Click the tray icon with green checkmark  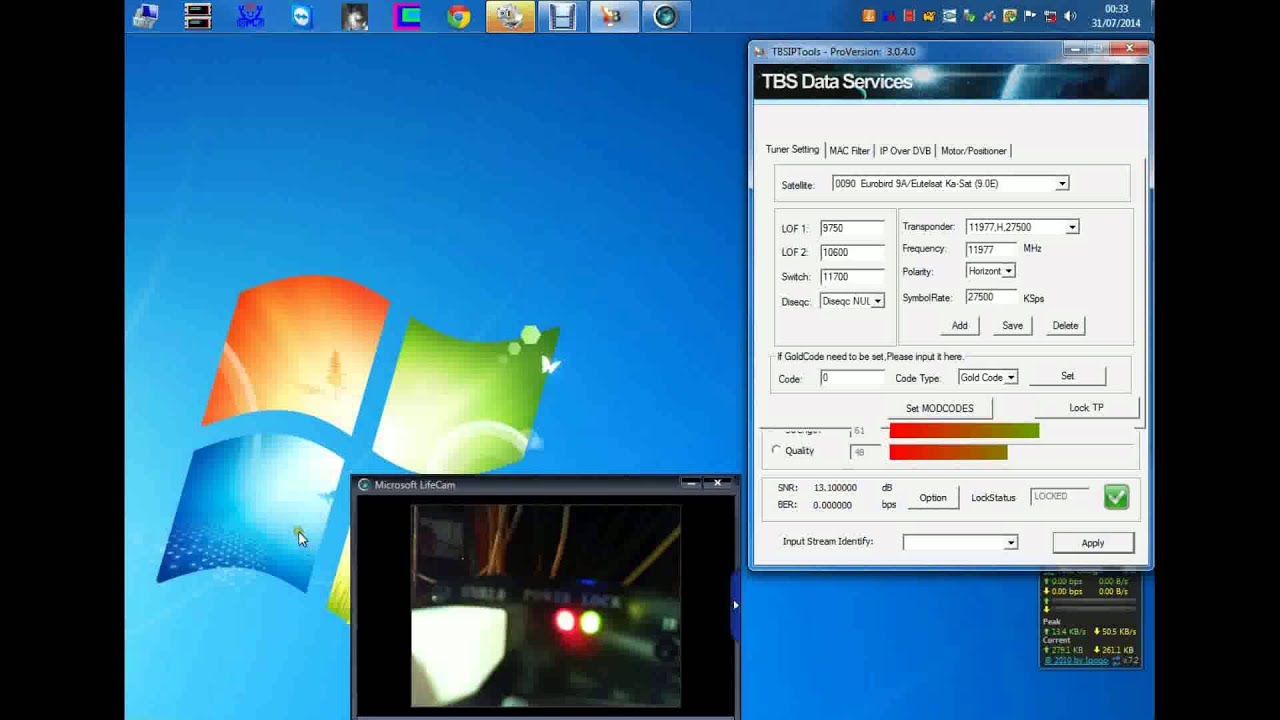click(x=970, y=16)
